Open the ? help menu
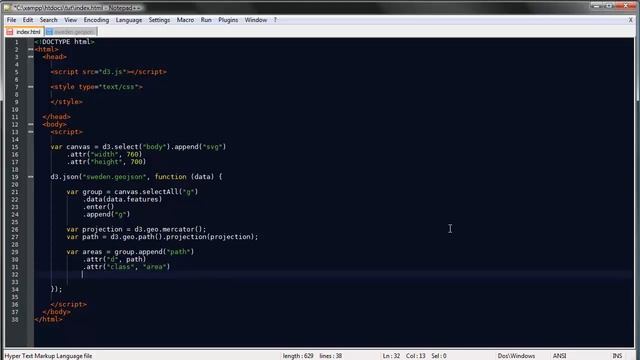This screenshot has width=640, height=360. [x=275, y=20]
